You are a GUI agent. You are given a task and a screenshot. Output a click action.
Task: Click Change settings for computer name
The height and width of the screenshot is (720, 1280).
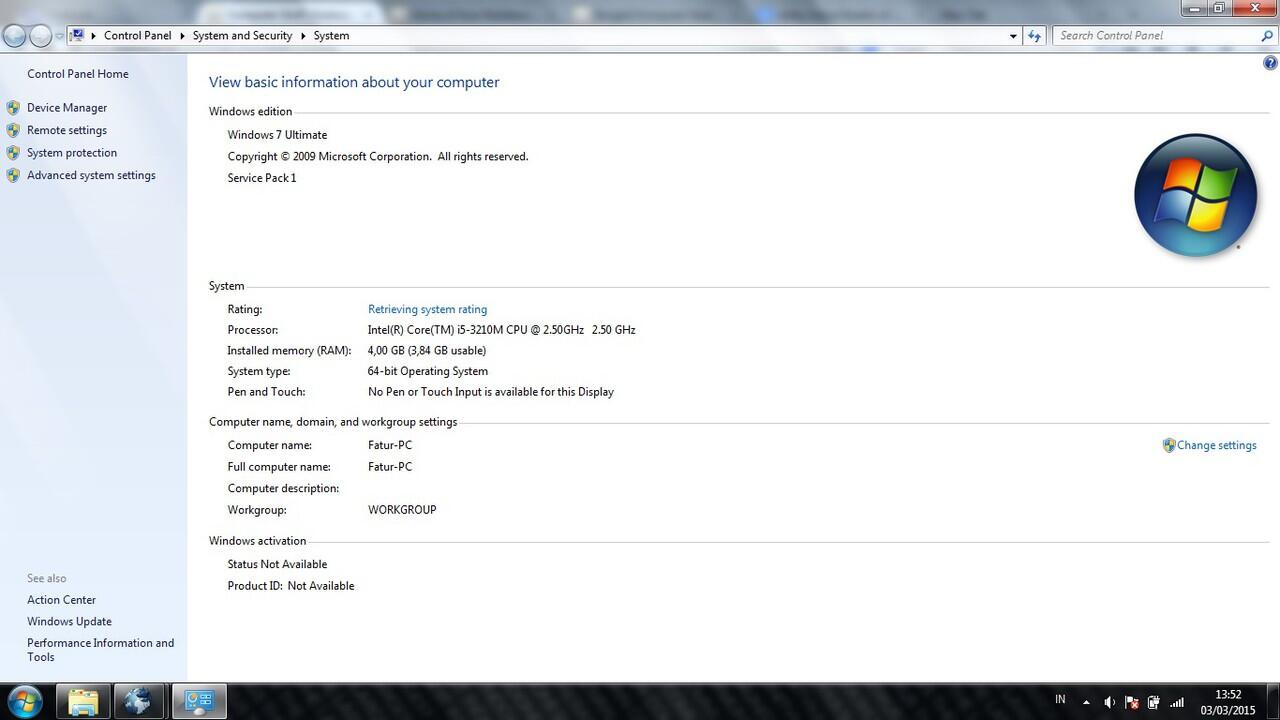tap(1216, 445)
